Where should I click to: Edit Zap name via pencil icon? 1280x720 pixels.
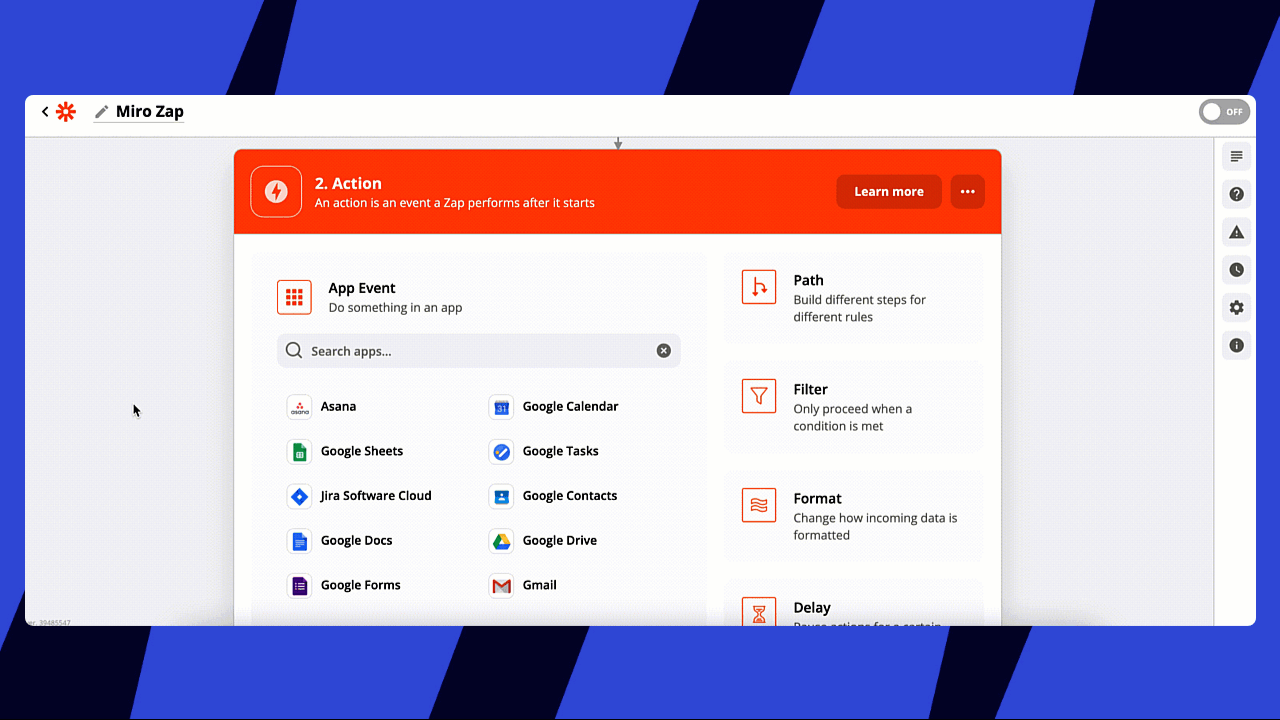[101, 112]
